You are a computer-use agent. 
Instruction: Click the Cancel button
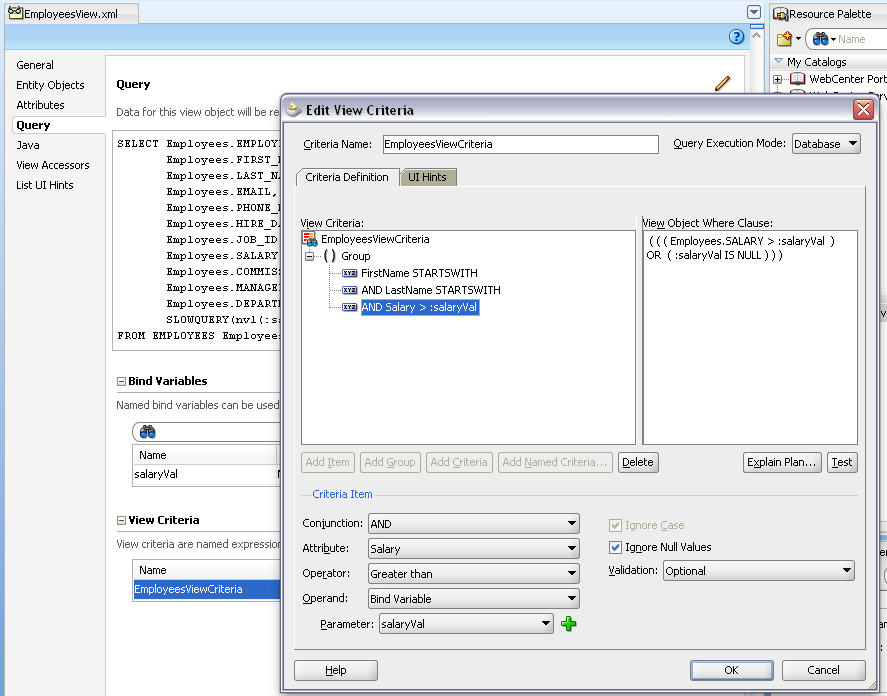(824, 670)
